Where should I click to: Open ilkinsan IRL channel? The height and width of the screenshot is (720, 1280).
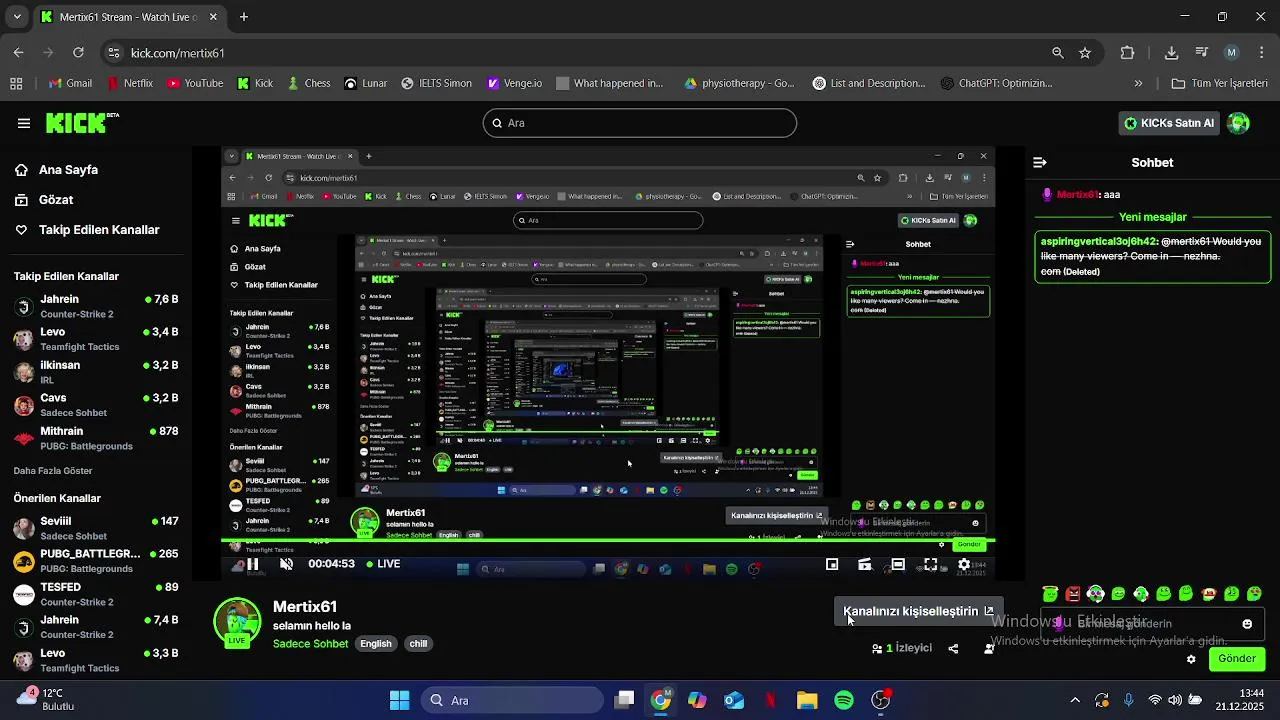pyautogui.click(x=96, y=372)
